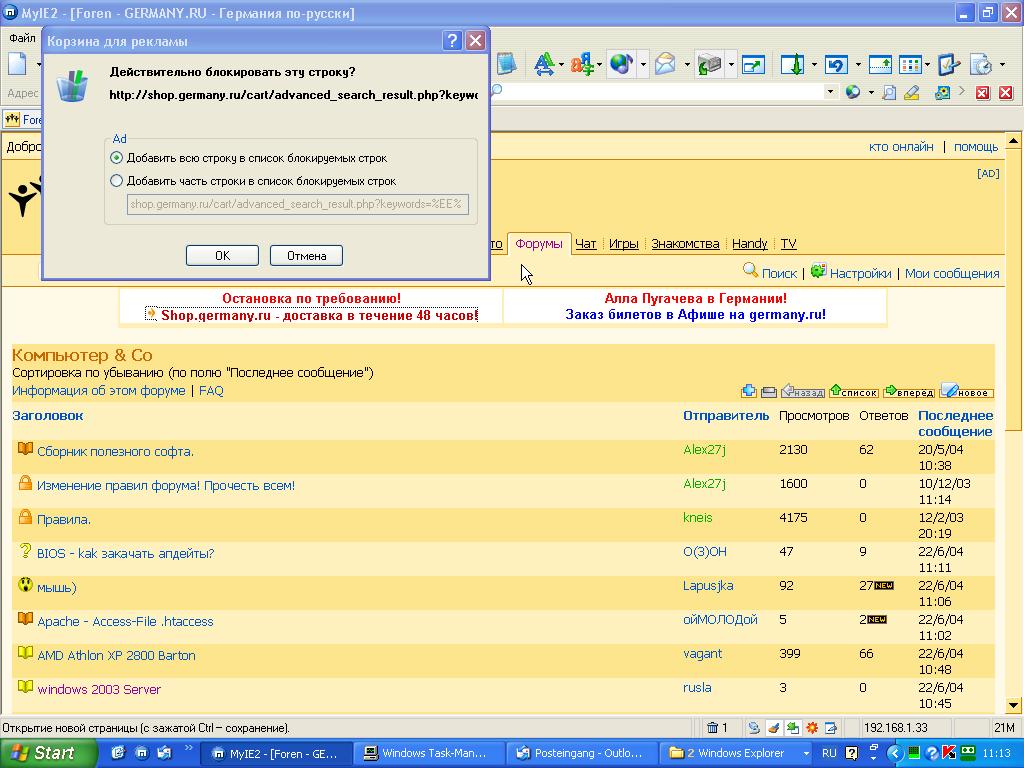
Task: Expand the mail icon dropdown arrow
Action: coord(686,64)
